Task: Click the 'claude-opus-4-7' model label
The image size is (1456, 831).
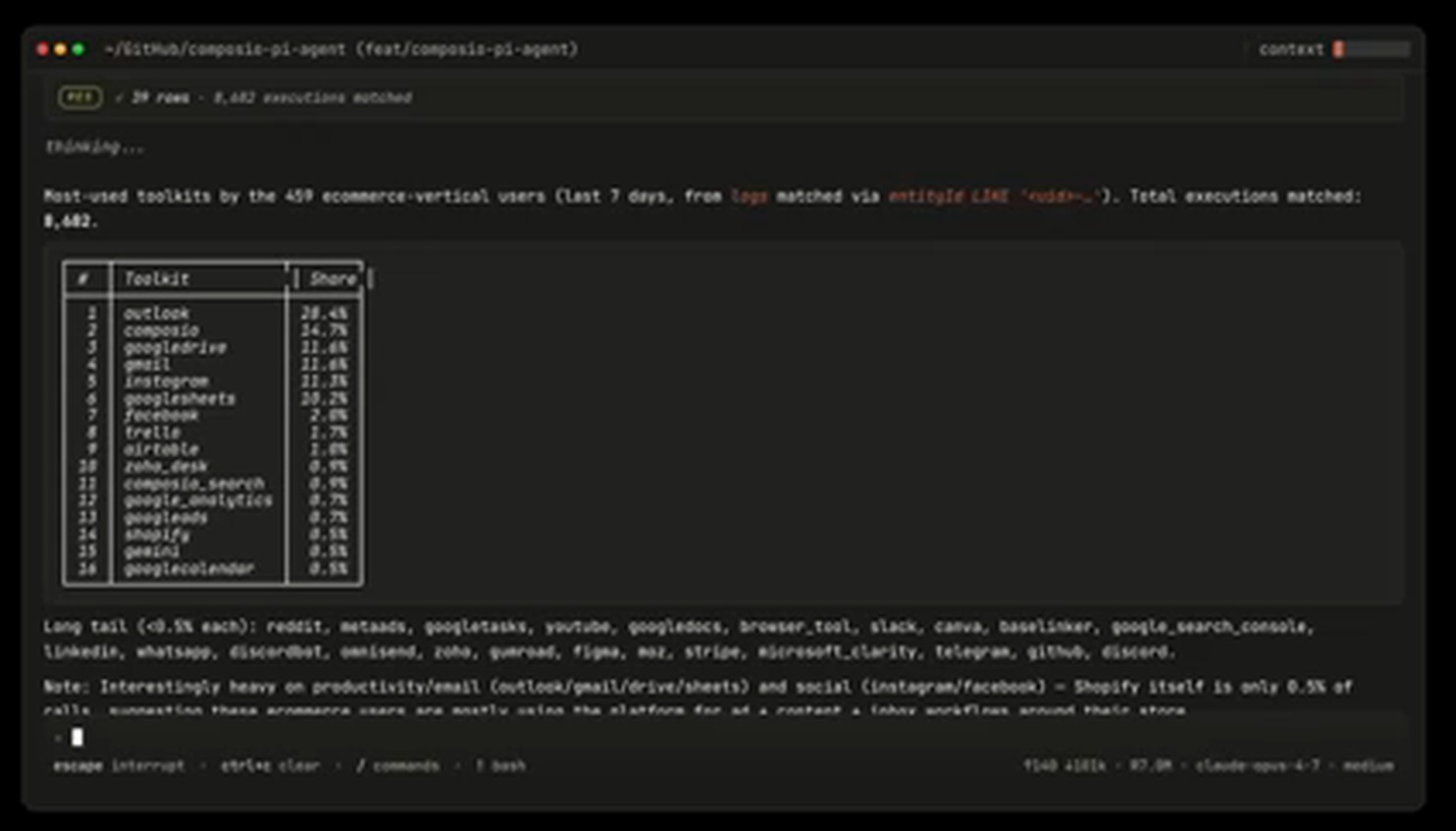Action: click(1257, 765)
